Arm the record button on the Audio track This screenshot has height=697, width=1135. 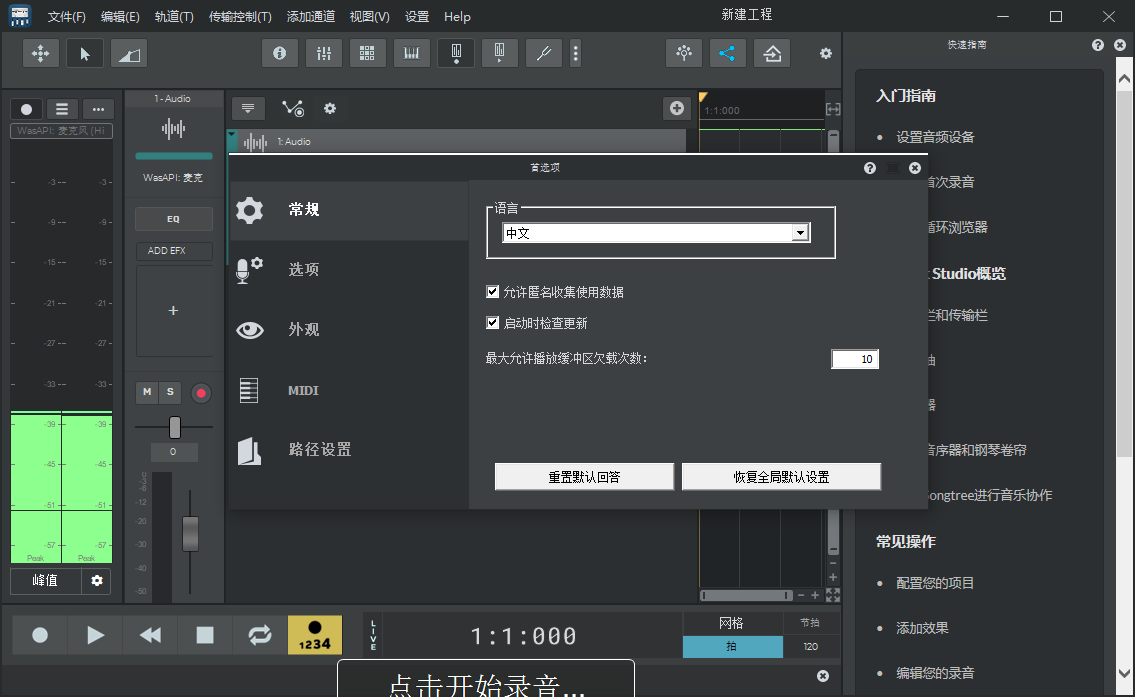(x=201, y=393)
